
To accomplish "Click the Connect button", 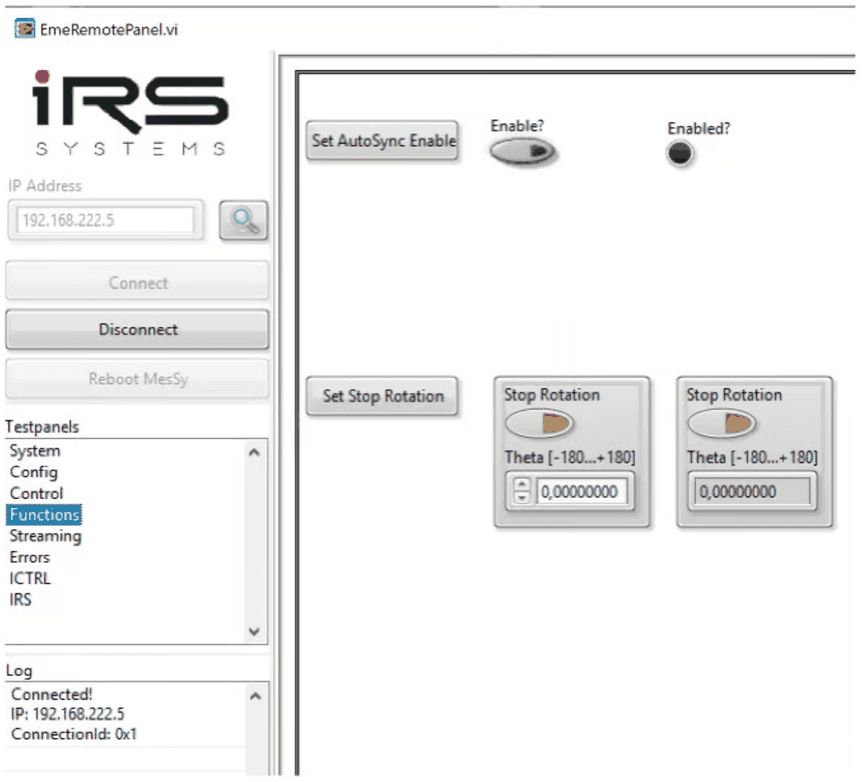I will coord(137,283).
